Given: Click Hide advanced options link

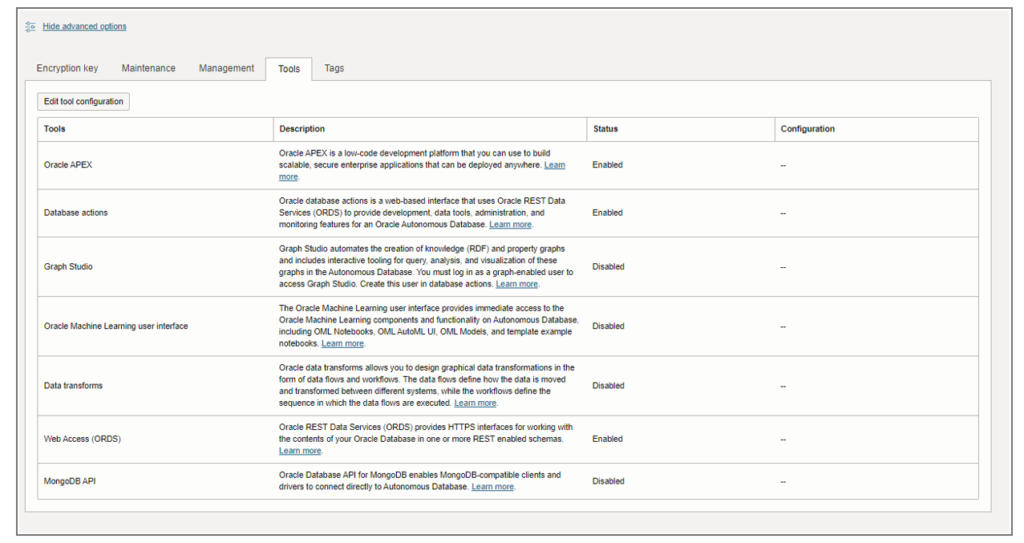Looking at the screenshot, I should [84, 27].
